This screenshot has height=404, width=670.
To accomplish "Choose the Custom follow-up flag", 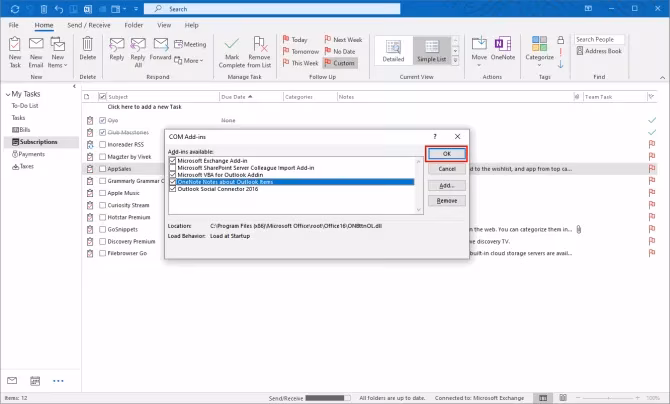I will (340, 63).
